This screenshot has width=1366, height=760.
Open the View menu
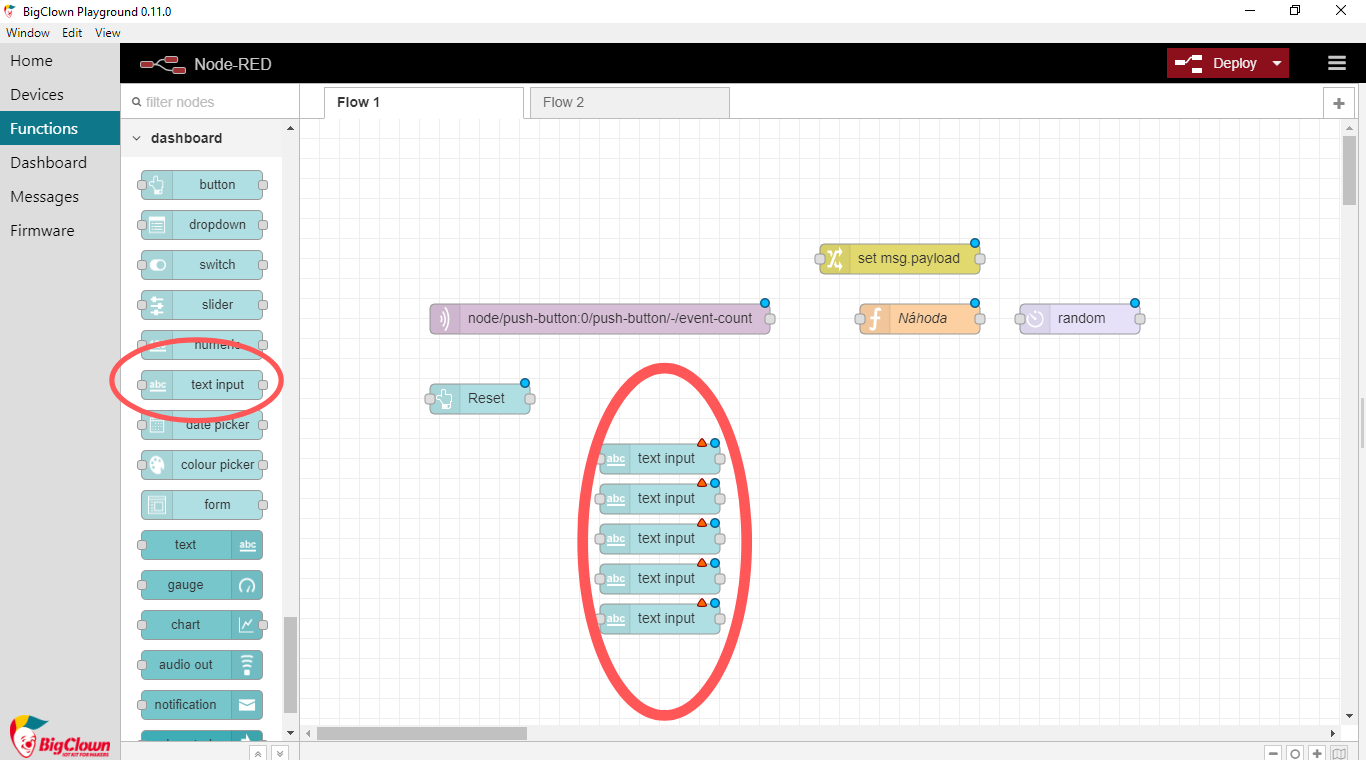(108, 33)
